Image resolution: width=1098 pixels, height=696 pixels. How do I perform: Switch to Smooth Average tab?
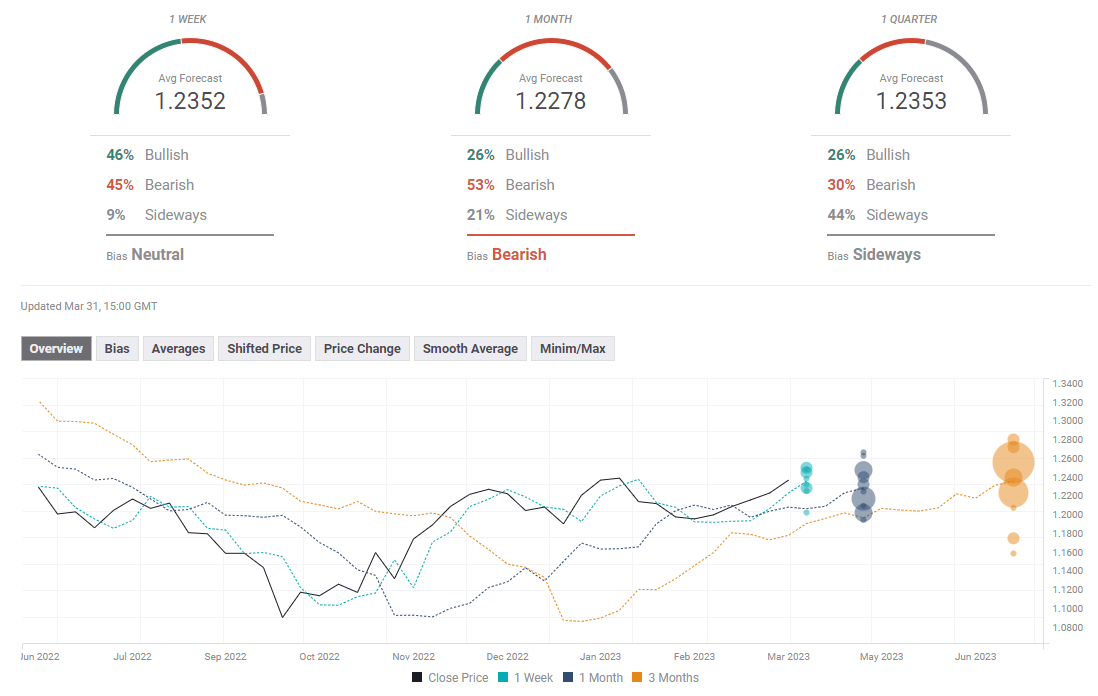click(x=470, y=348)
